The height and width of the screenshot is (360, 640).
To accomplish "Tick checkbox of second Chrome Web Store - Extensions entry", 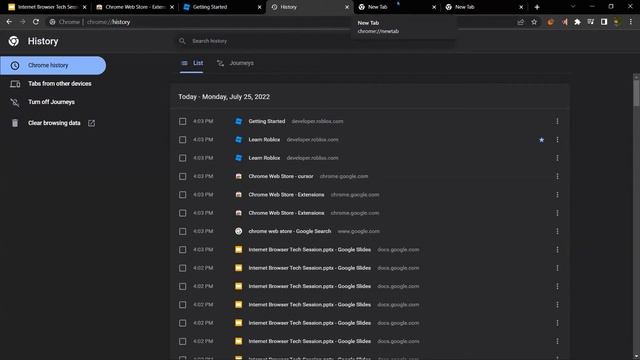I will [x=182, y=213].
